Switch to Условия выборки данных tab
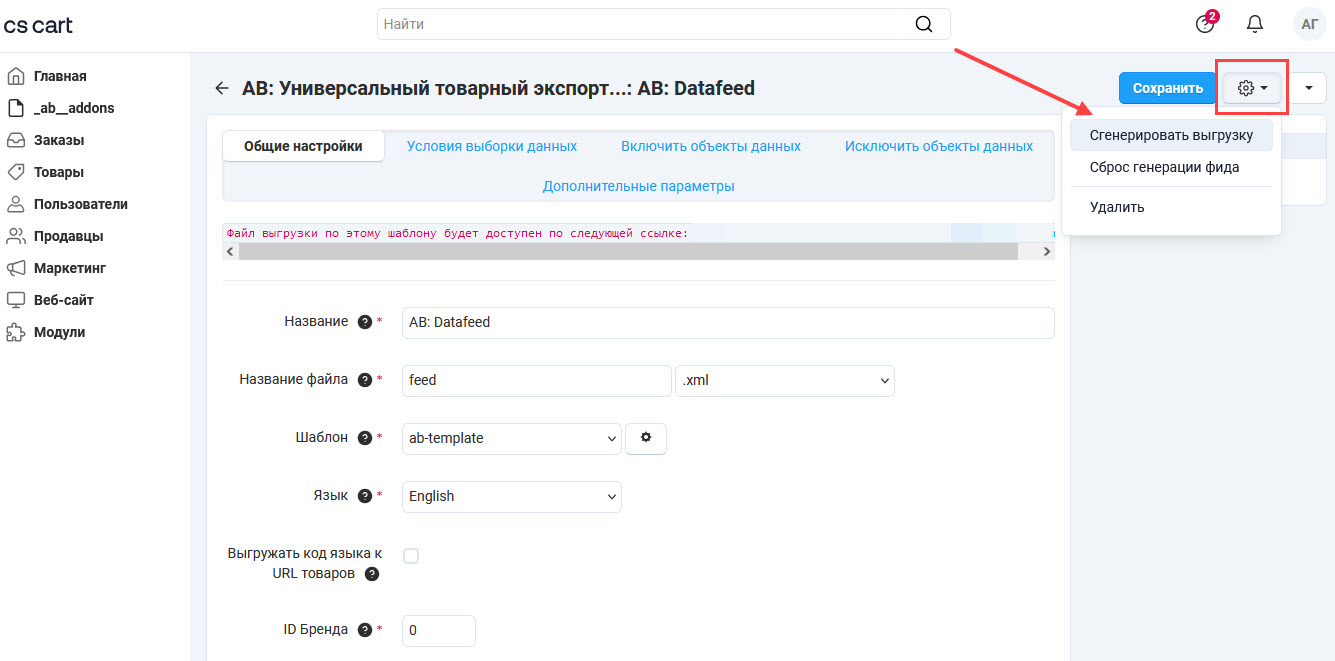1335x661 pixels. [492, 146]
